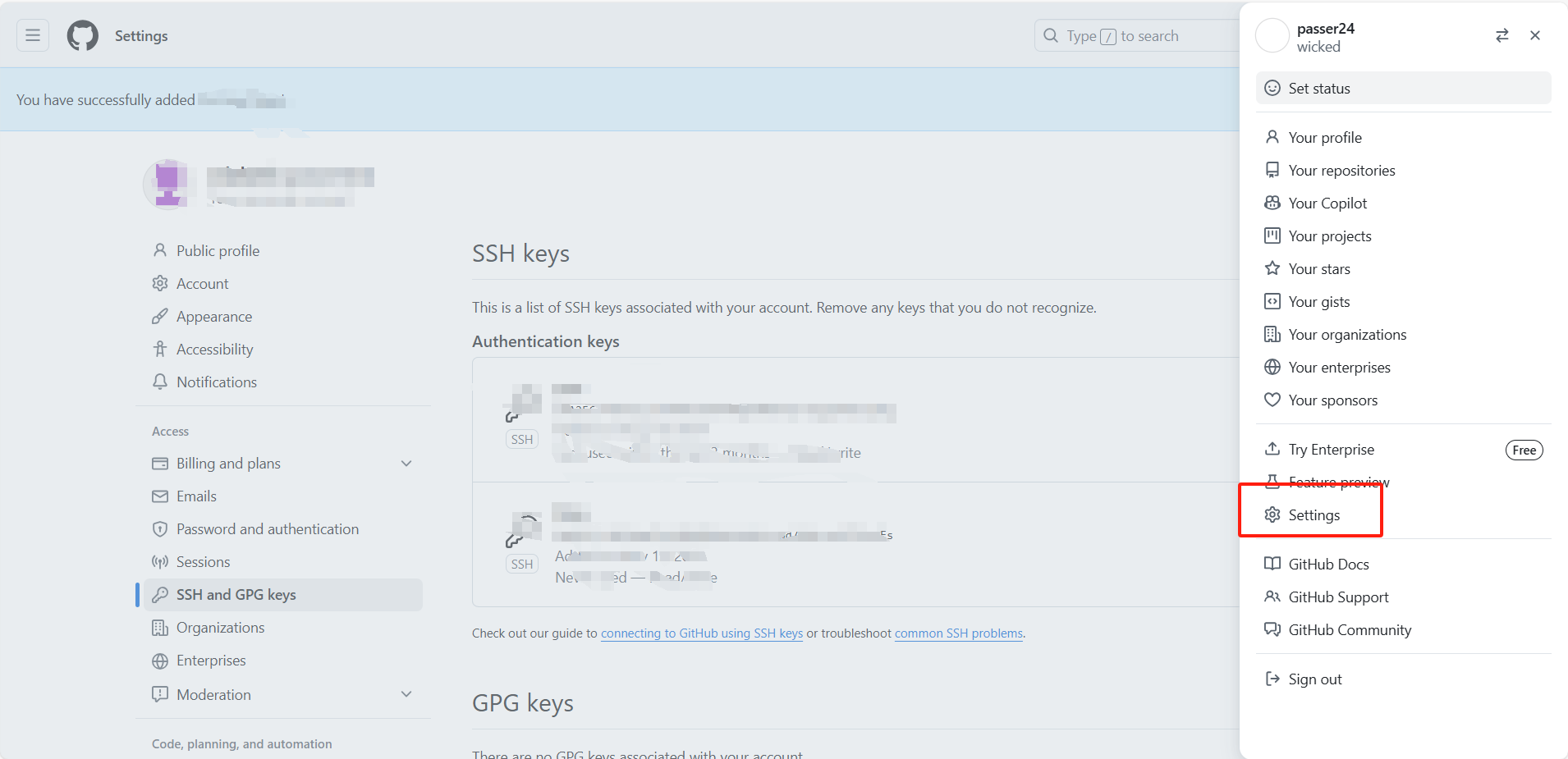Open the hamburger navigation menu
Screen dimensions: 1568x759
coord(33,35)
